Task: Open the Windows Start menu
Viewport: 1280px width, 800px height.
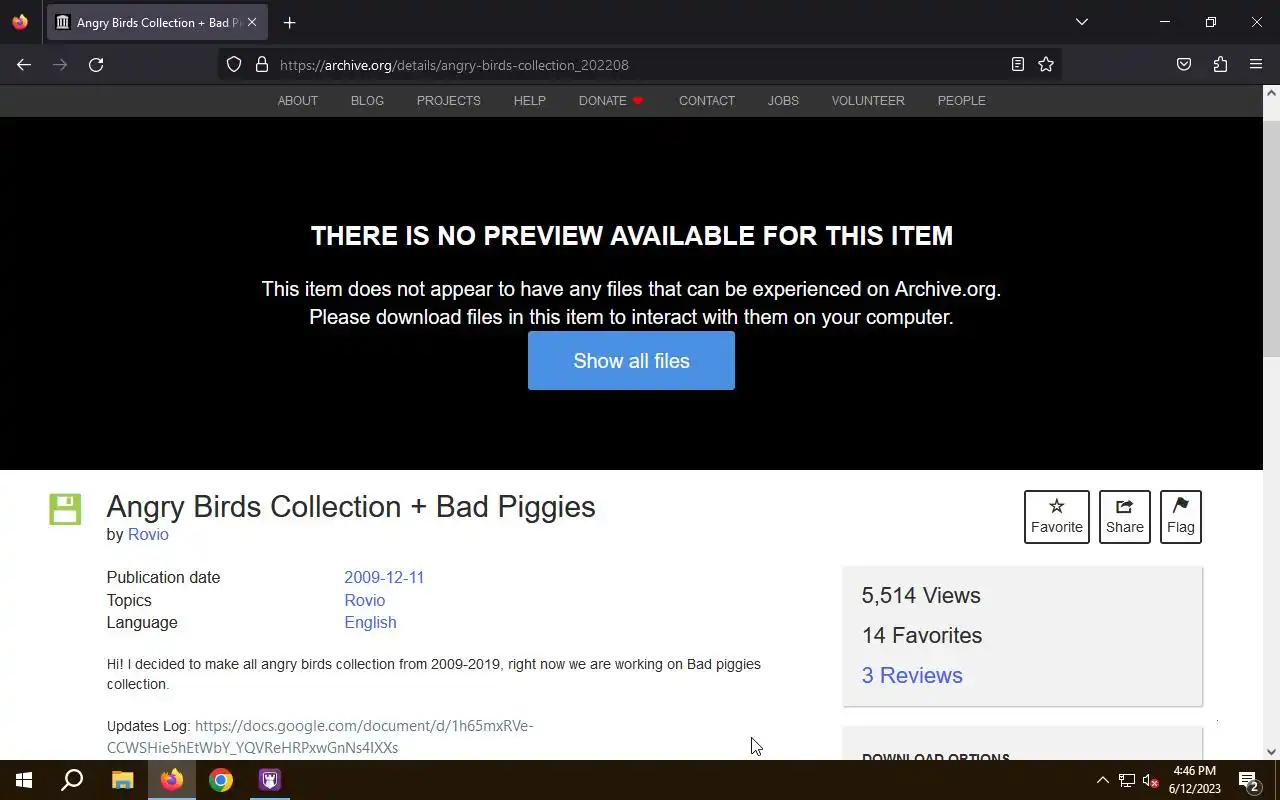Action: coord(24,780)
